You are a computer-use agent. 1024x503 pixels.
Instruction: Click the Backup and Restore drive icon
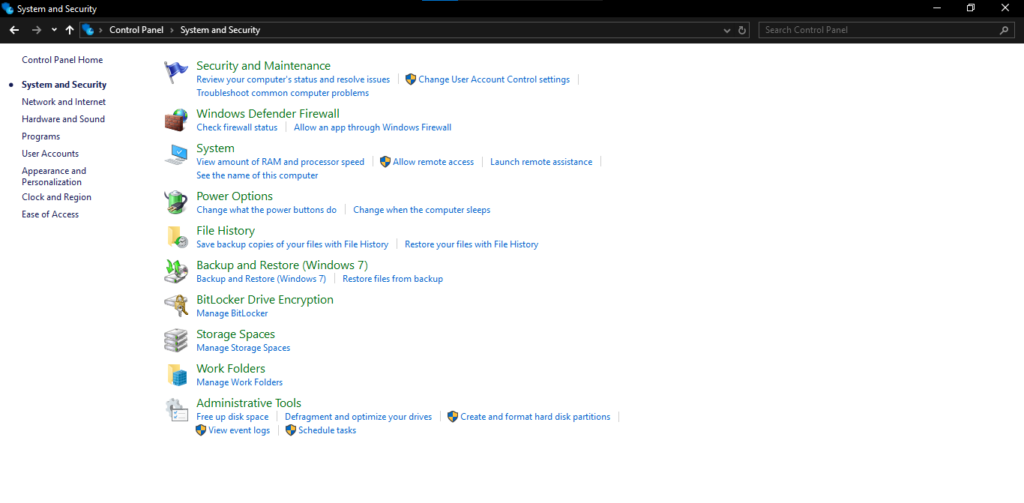[176, 272]
